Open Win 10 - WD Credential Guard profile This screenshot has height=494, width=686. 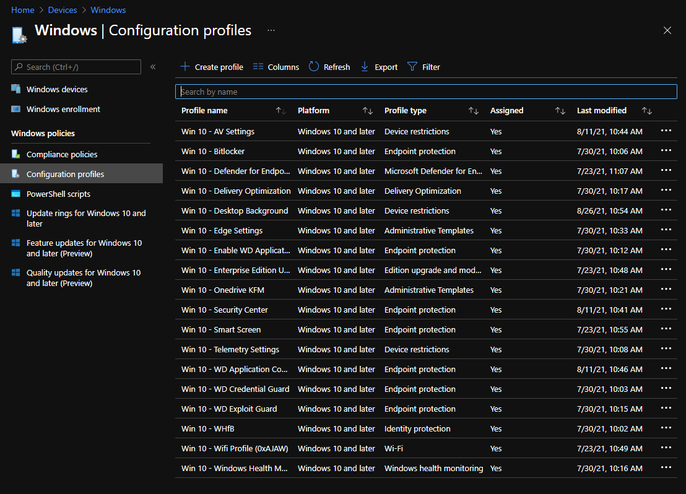tap(235, 389)
